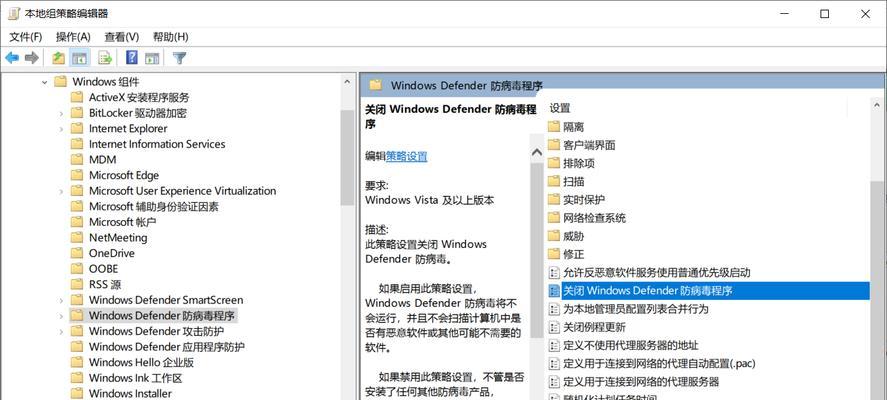Select 定义用于连接到网络的代理自动配置(.pac) setting
This screenshot has height=400, width=887.
click(660, 363)
